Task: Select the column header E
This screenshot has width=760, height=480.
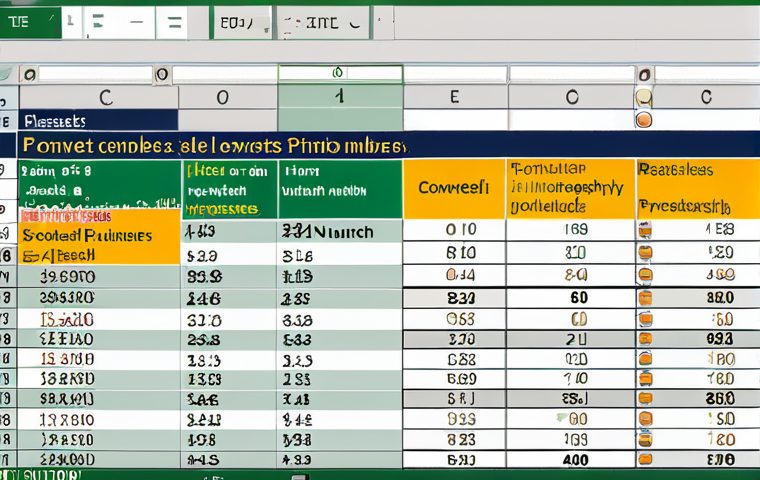Action: 455,97
